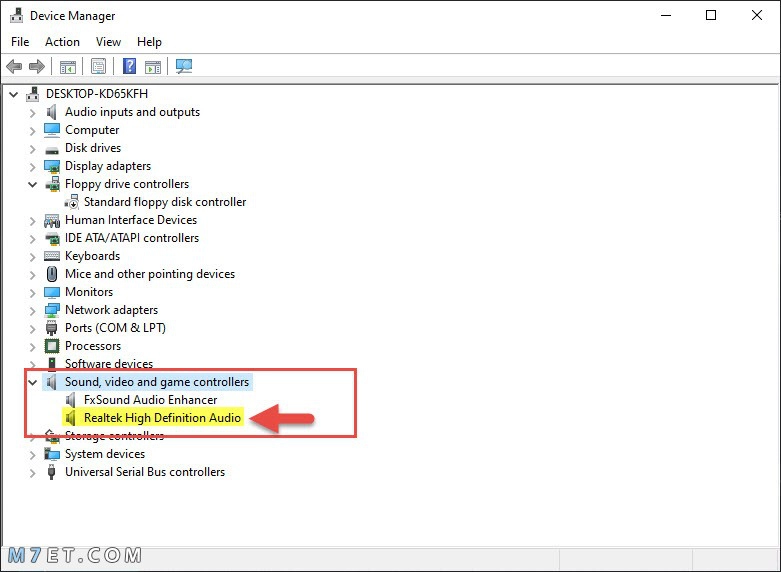Screen dimensions: 781x572
Task: Select Realtek High Definition Audio
Action: [162, 418]
